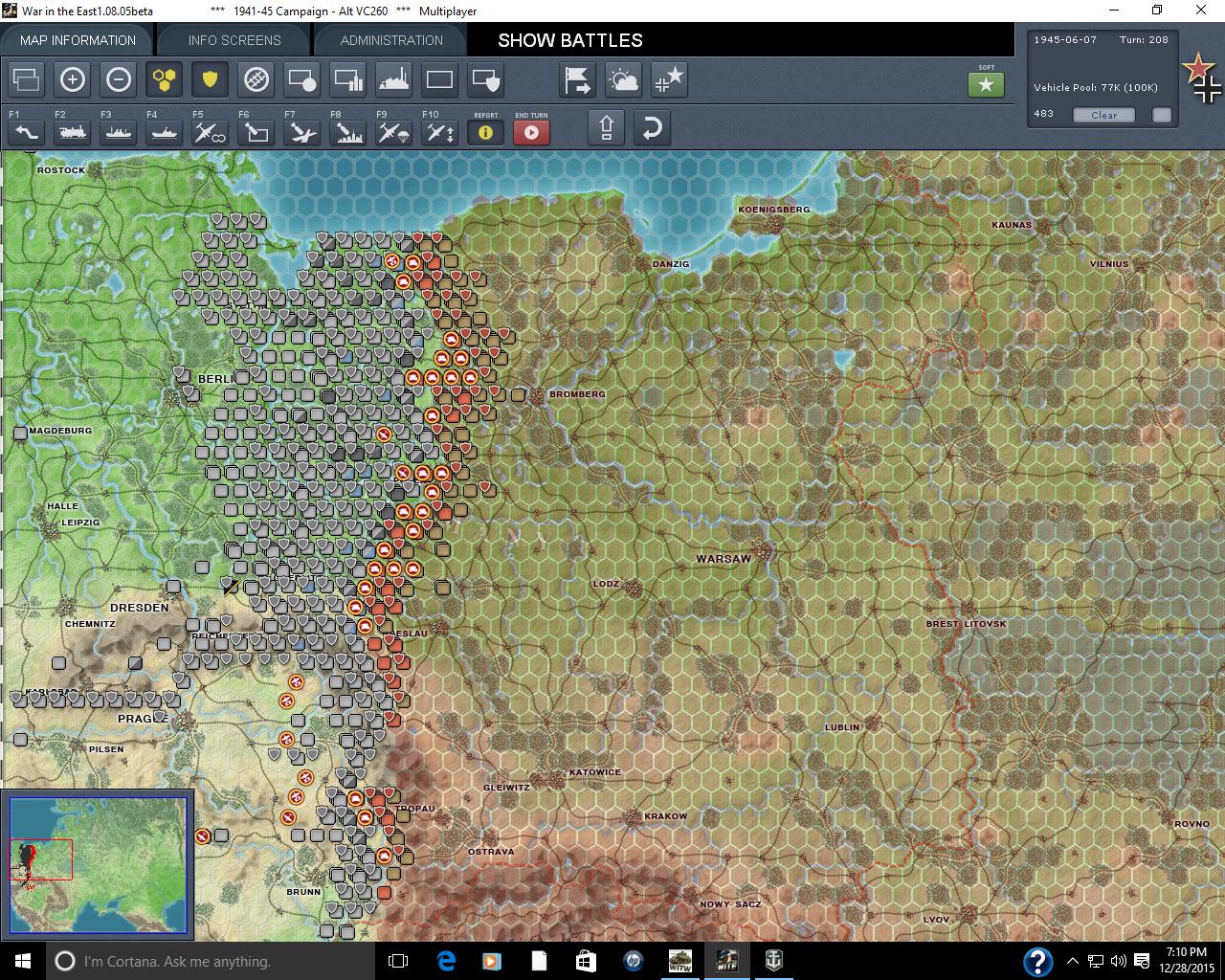
Task: Zoom out the map with minus icon
Action: (119, 79)
